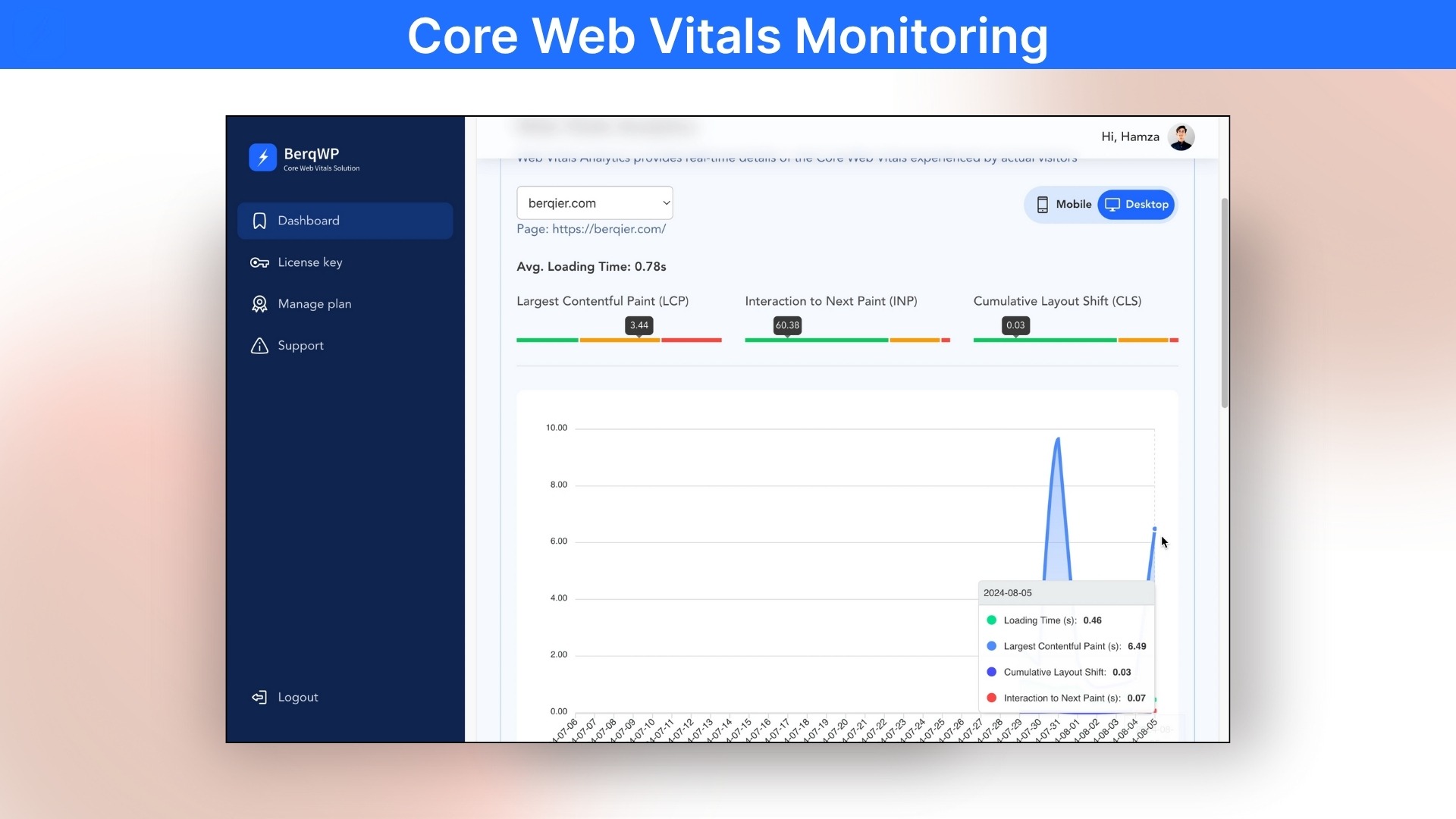Viewport: 1456px width, 819px height.
Task: Click the mobile phone icon
Action: click(x=1043, y=205)
